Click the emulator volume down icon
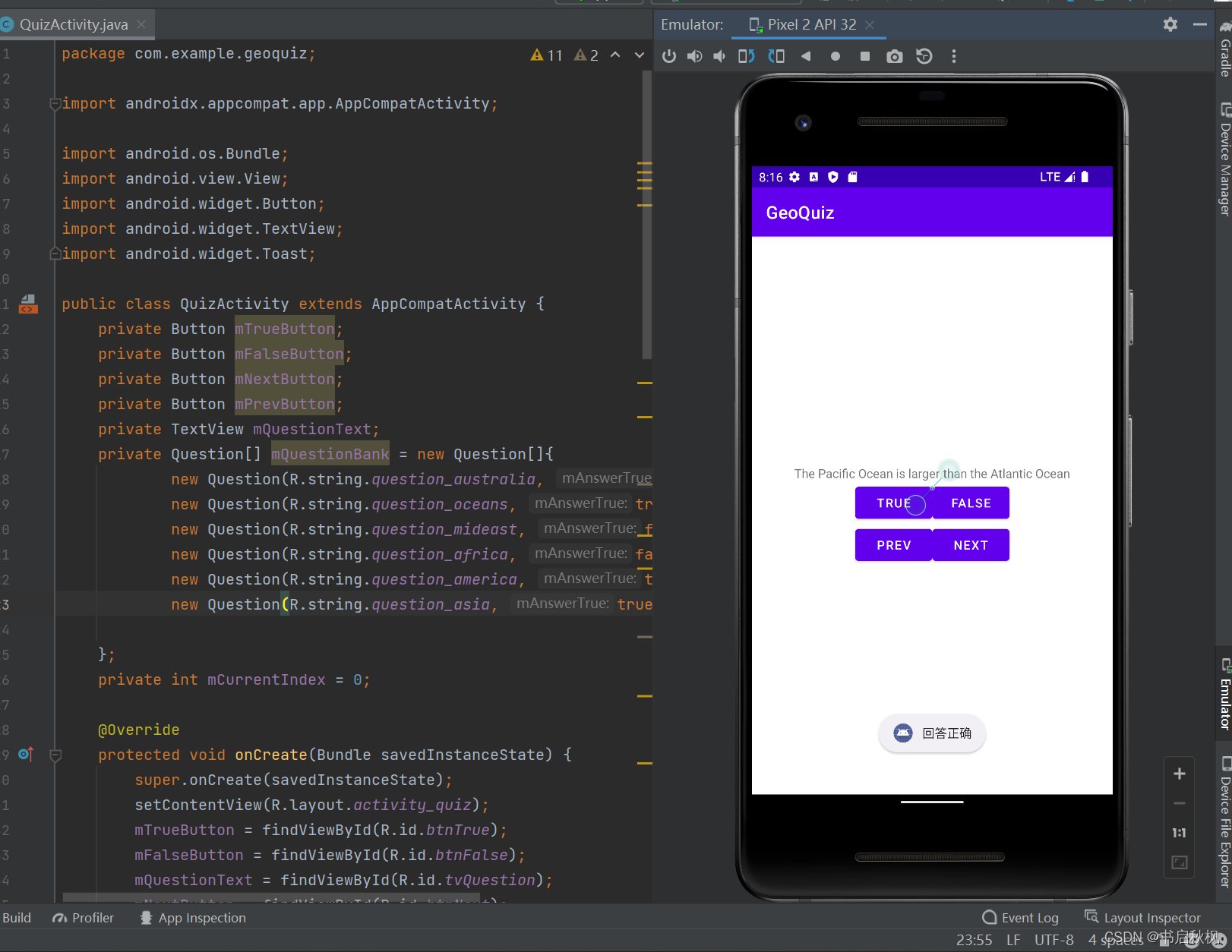This screenshot has height=952, width=1232. (x=719, y=56)
